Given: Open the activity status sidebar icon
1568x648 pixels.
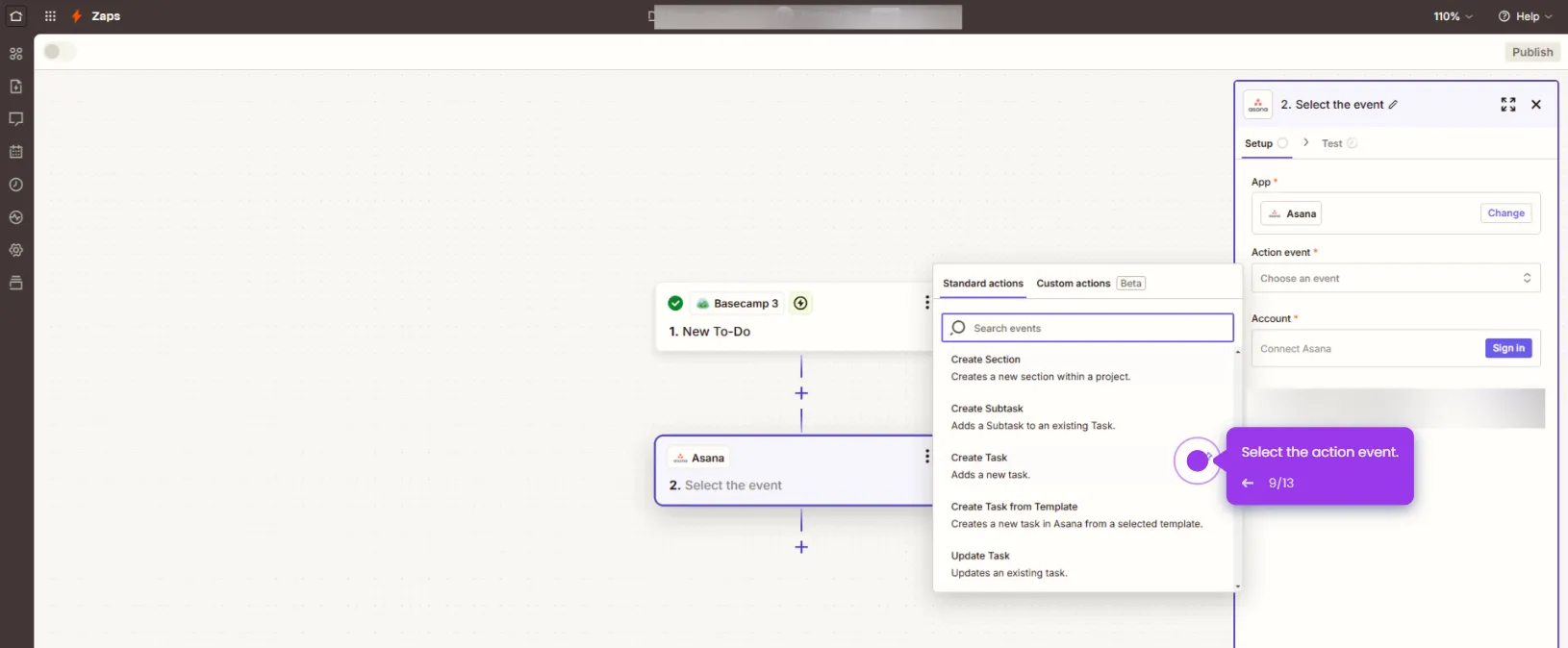Looking at the screenshot, I should point(16,217).
